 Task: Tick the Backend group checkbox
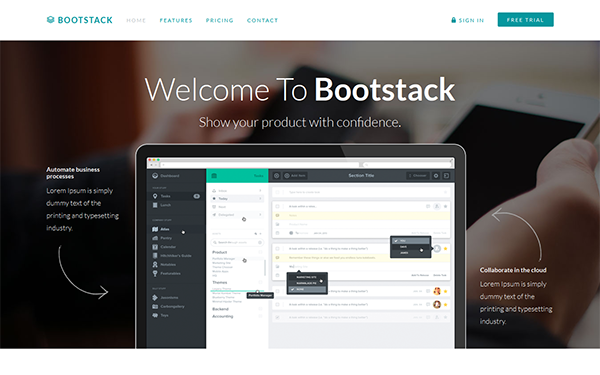point(260,309)
